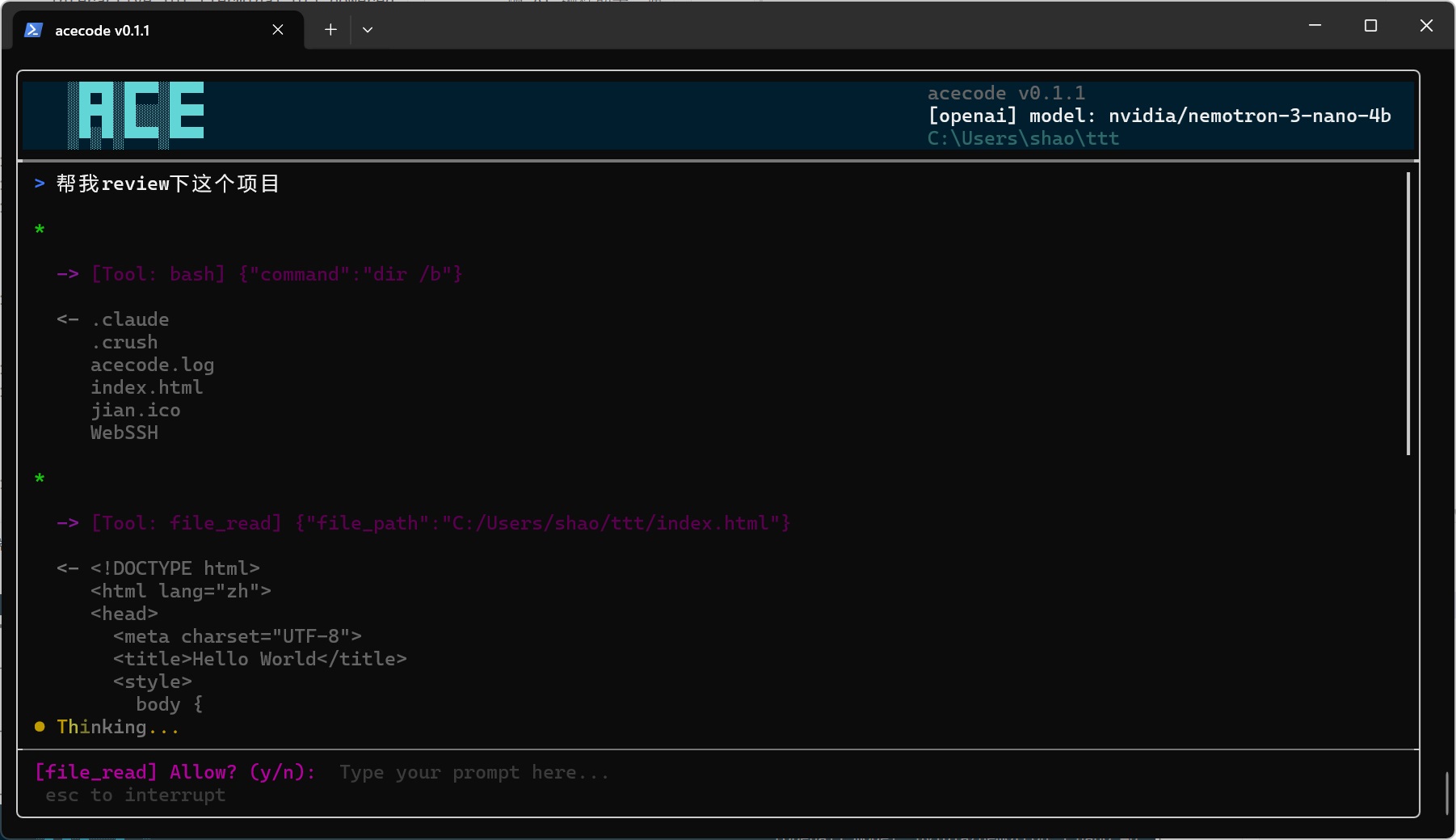The width and height of the screenshot is (1456, 840).
Task: Maximize the acecode window
Action: pos(1370,25)
